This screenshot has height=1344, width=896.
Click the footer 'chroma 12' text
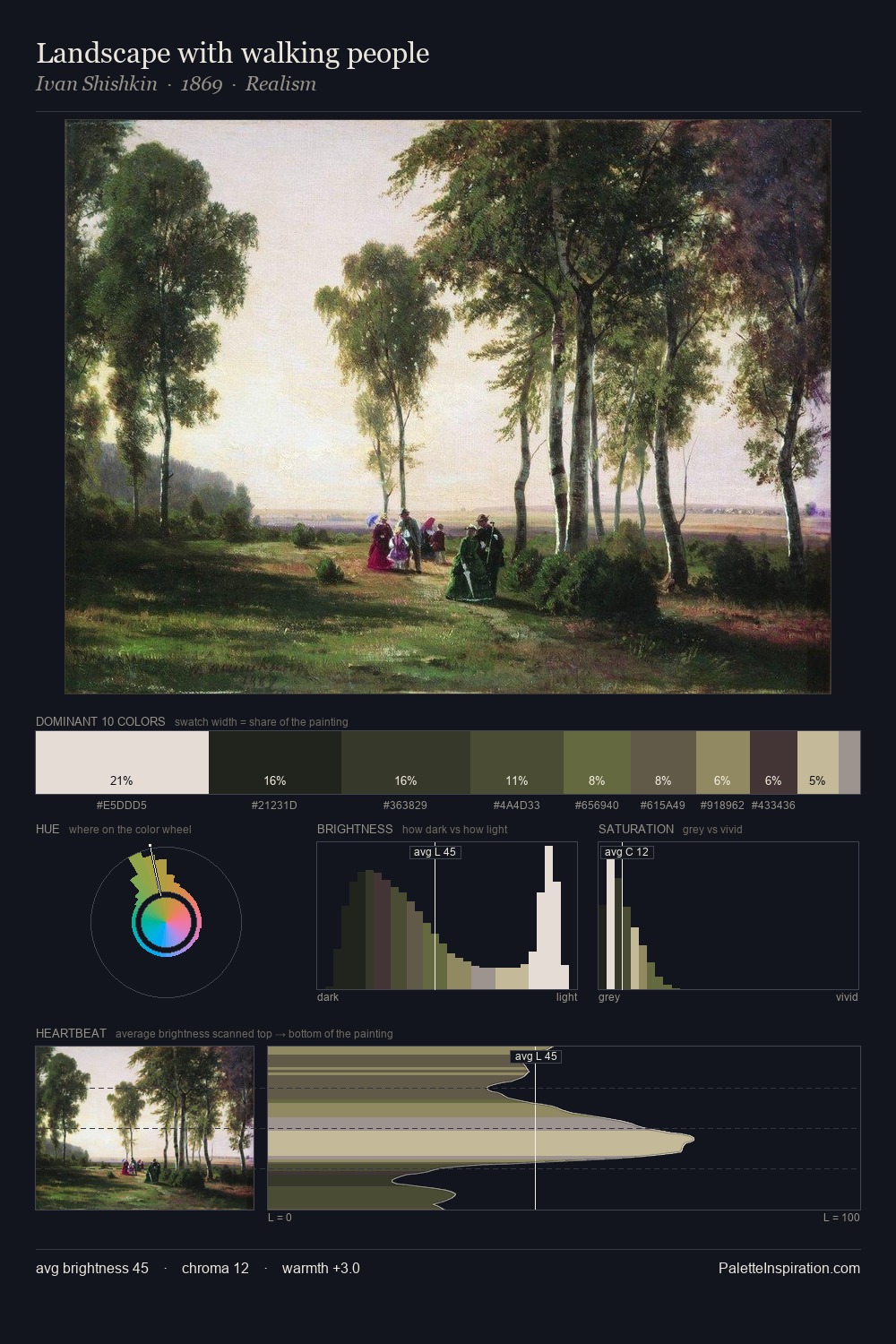pos(215,1268)
